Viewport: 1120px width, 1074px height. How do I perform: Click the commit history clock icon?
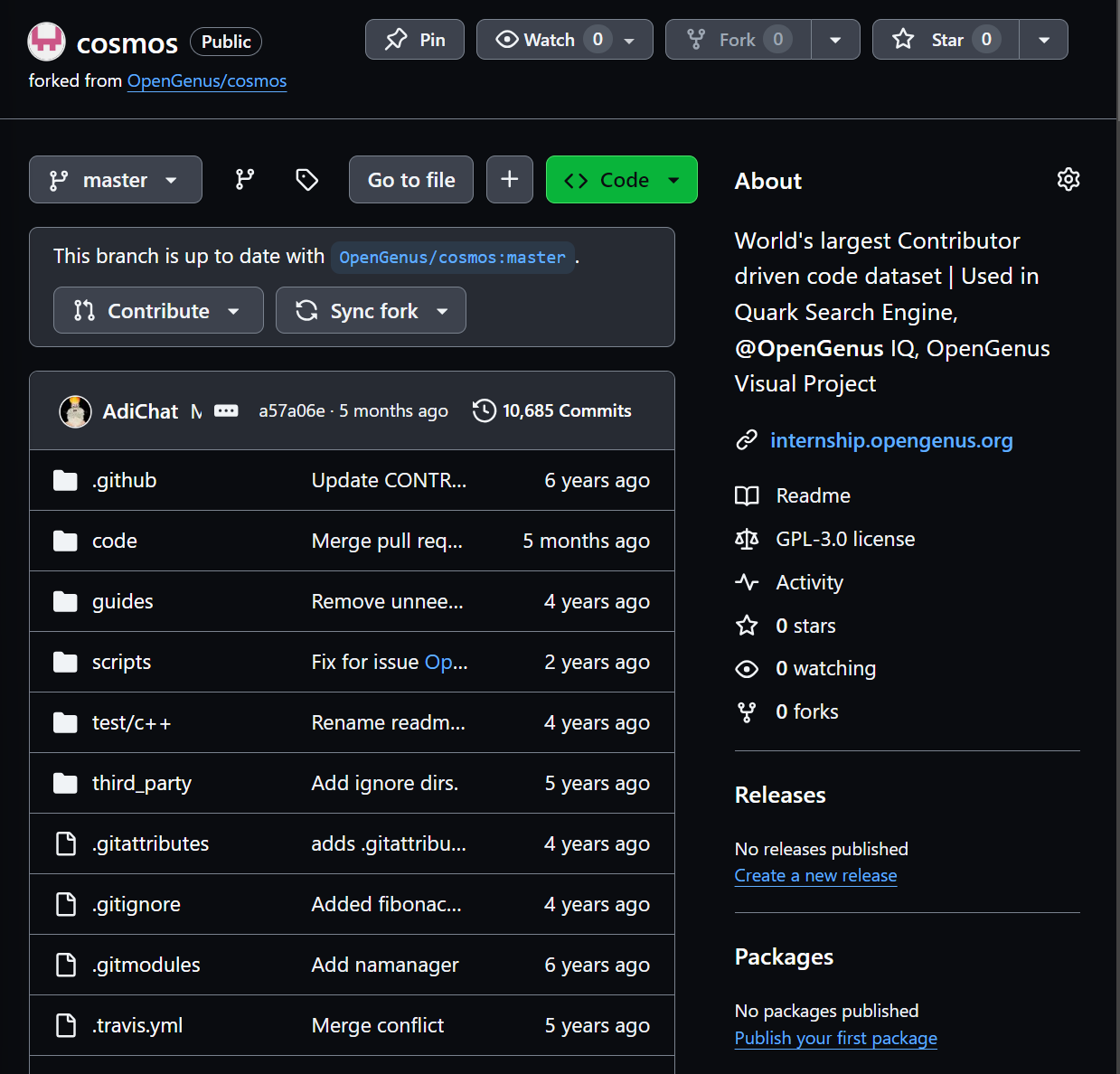485,410
